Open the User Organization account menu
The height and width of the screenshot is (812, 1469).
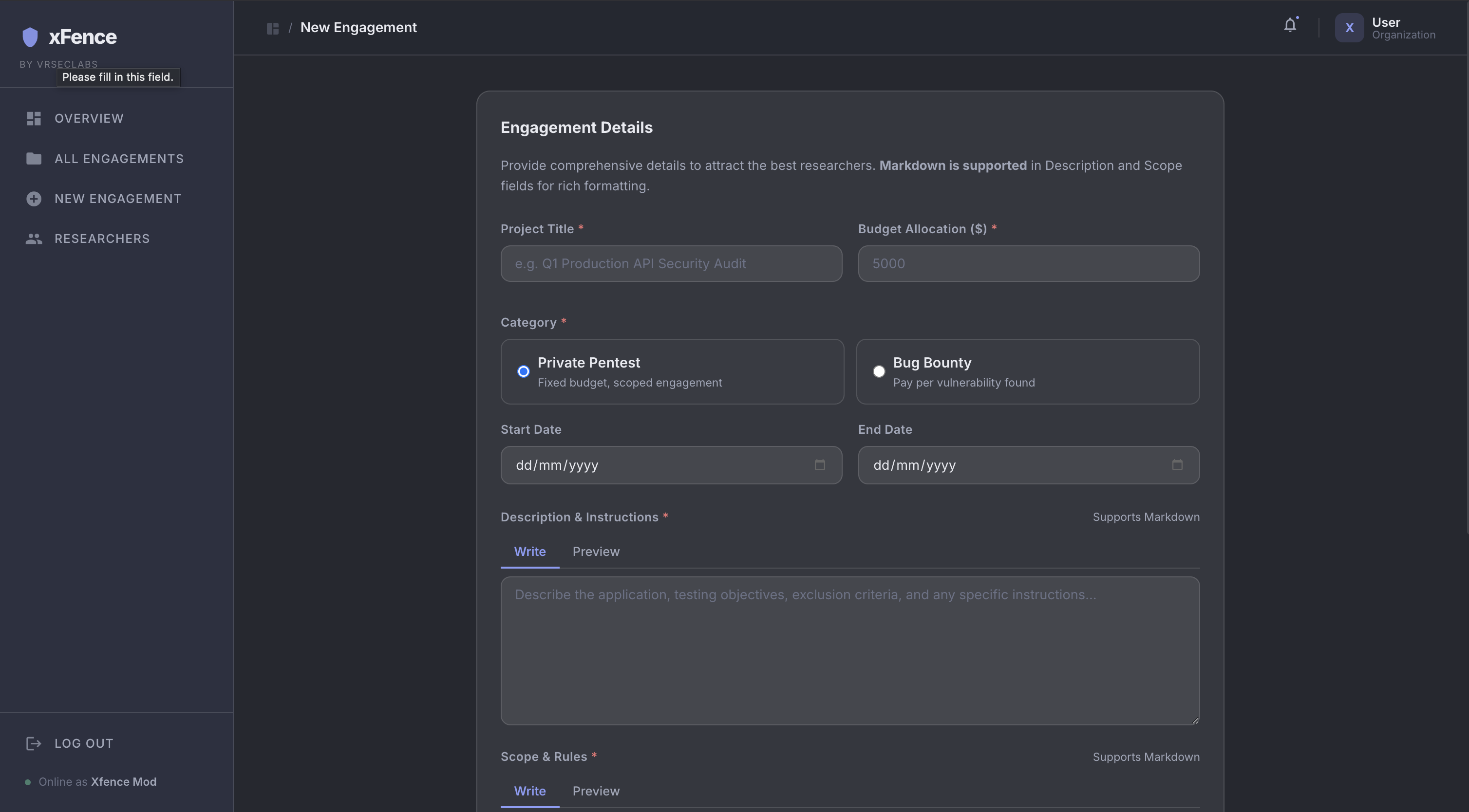click(1386, 28)
